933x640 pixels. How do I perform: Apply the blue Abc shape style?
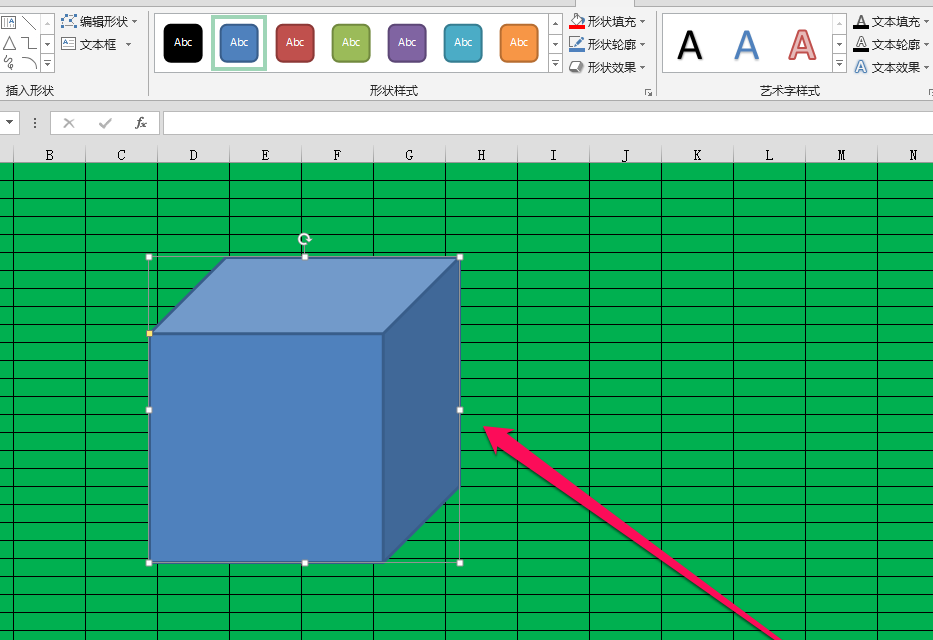pos(239,42)
